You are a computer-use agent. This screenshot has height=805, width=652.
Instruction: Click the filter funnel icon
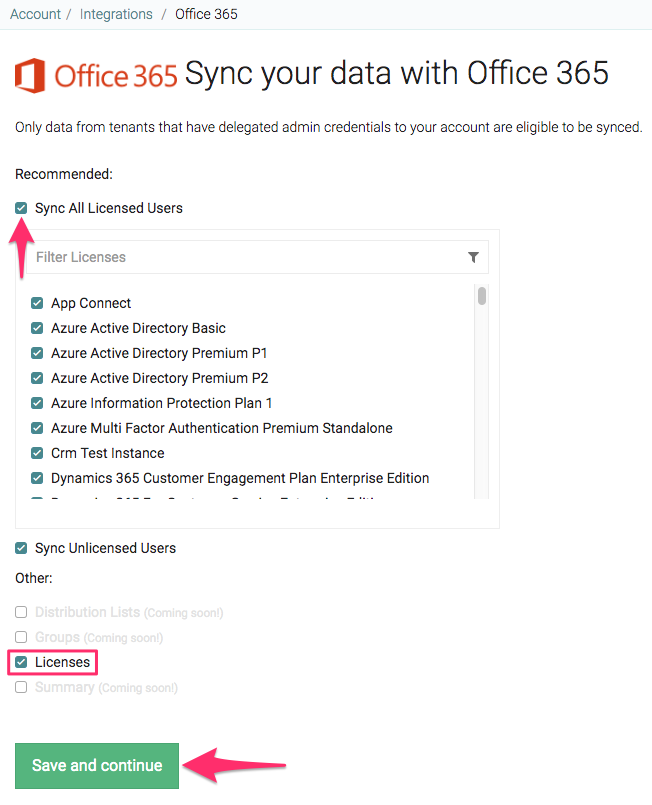point(473,257)
